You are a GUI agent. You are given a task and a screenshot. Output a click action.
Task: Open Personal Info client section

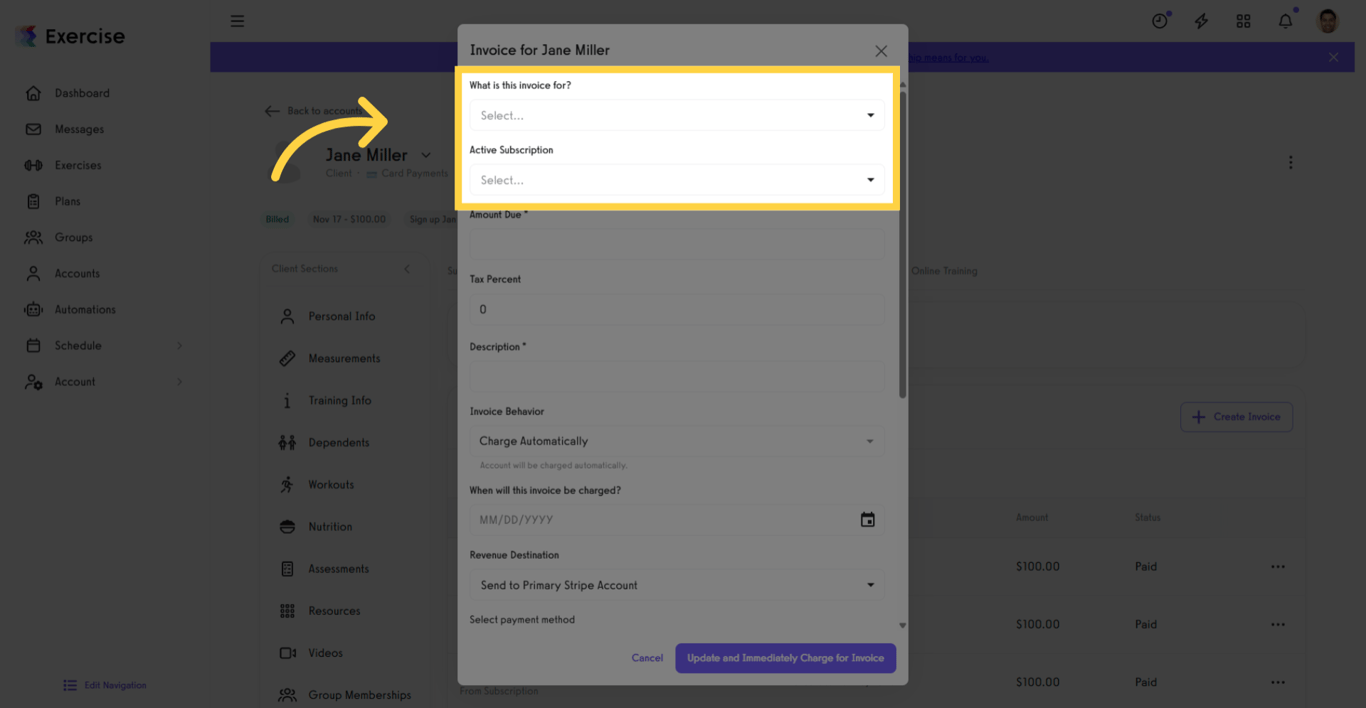click(342, 316)
